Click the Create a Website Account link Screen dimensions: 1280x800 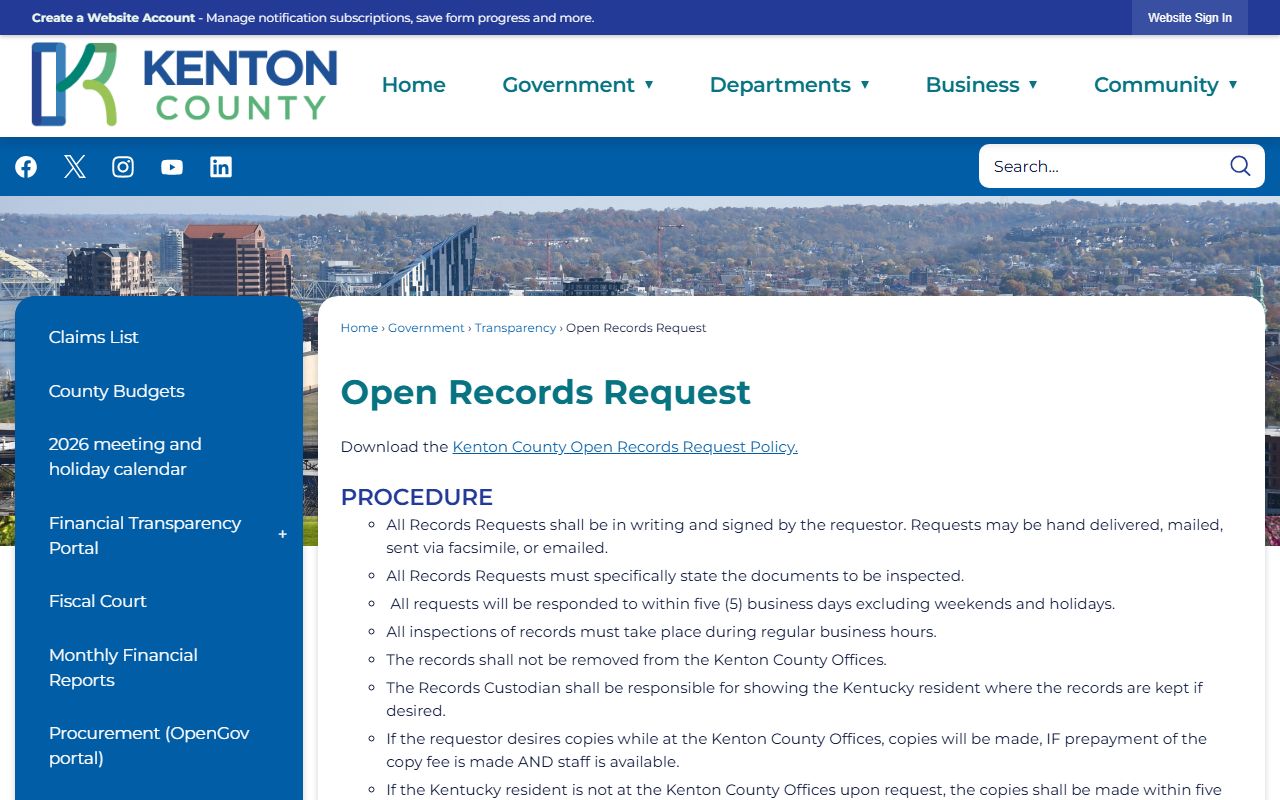(113, 18)
